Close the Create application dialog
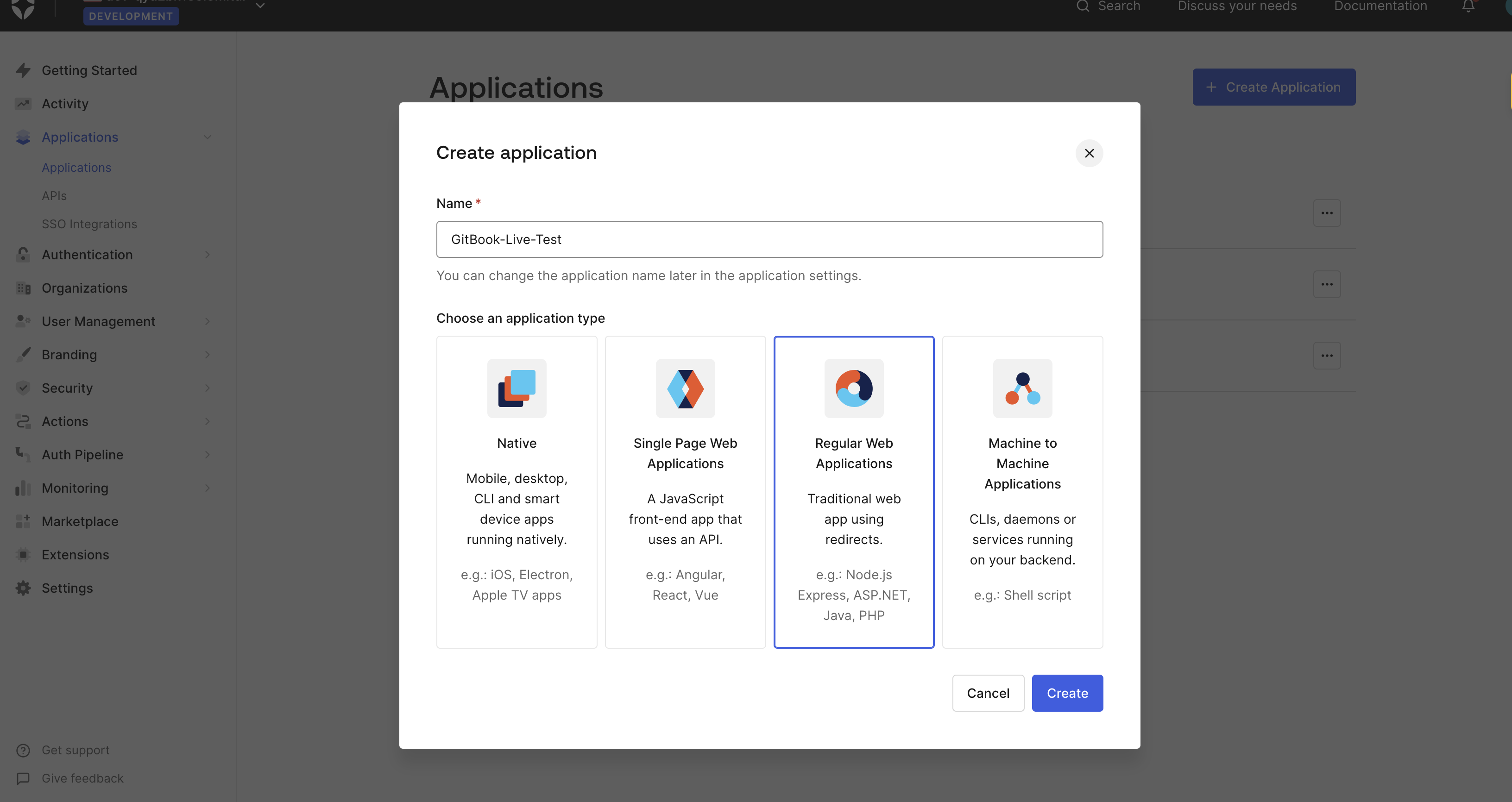The height and width of the screenshot is (802, 1512). point(1089,153)
